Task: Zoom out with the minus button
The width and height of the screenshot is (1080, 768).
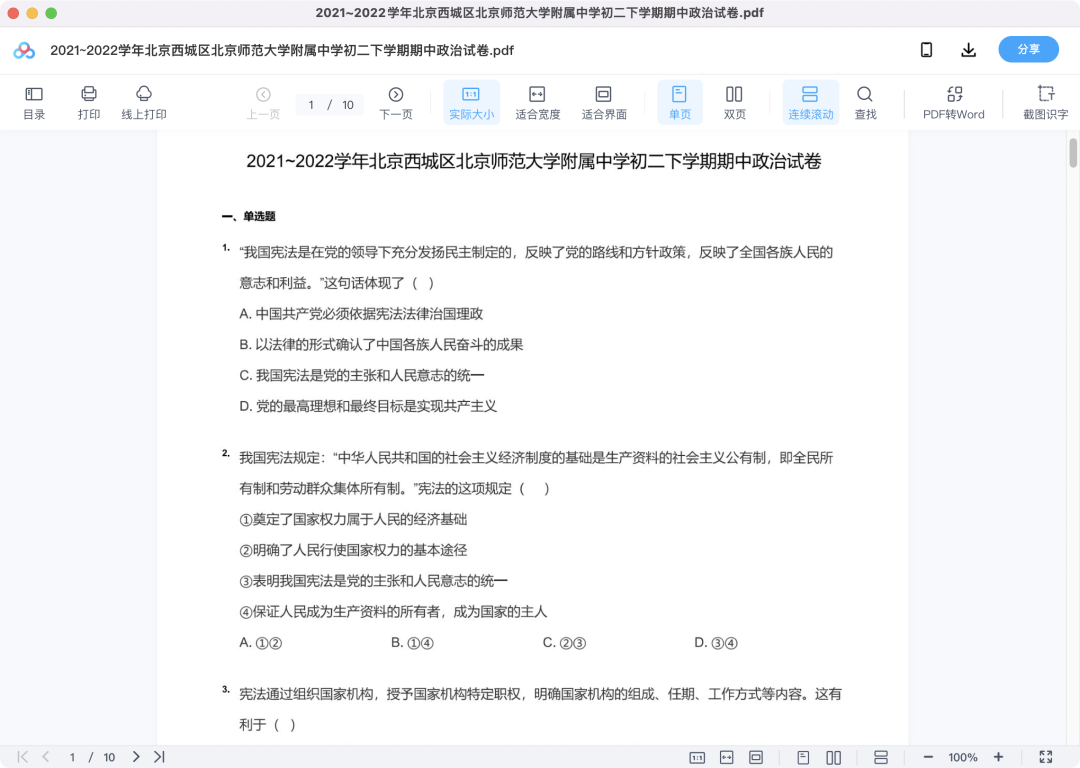Action: pyautogui.click(x=928, y=757)
